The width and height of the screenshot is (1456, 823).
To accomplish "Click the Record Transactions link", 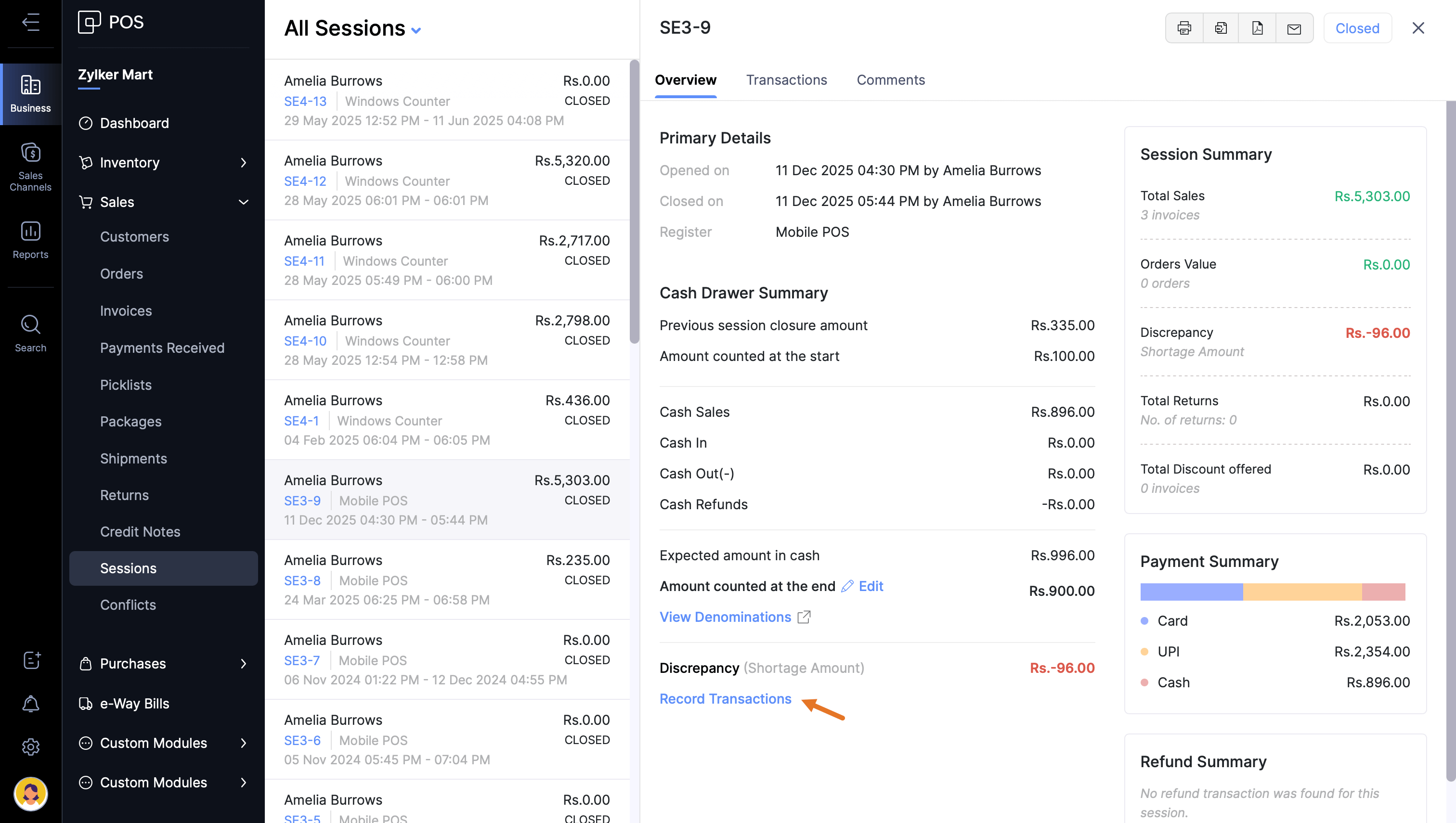I will coord(725,699).
